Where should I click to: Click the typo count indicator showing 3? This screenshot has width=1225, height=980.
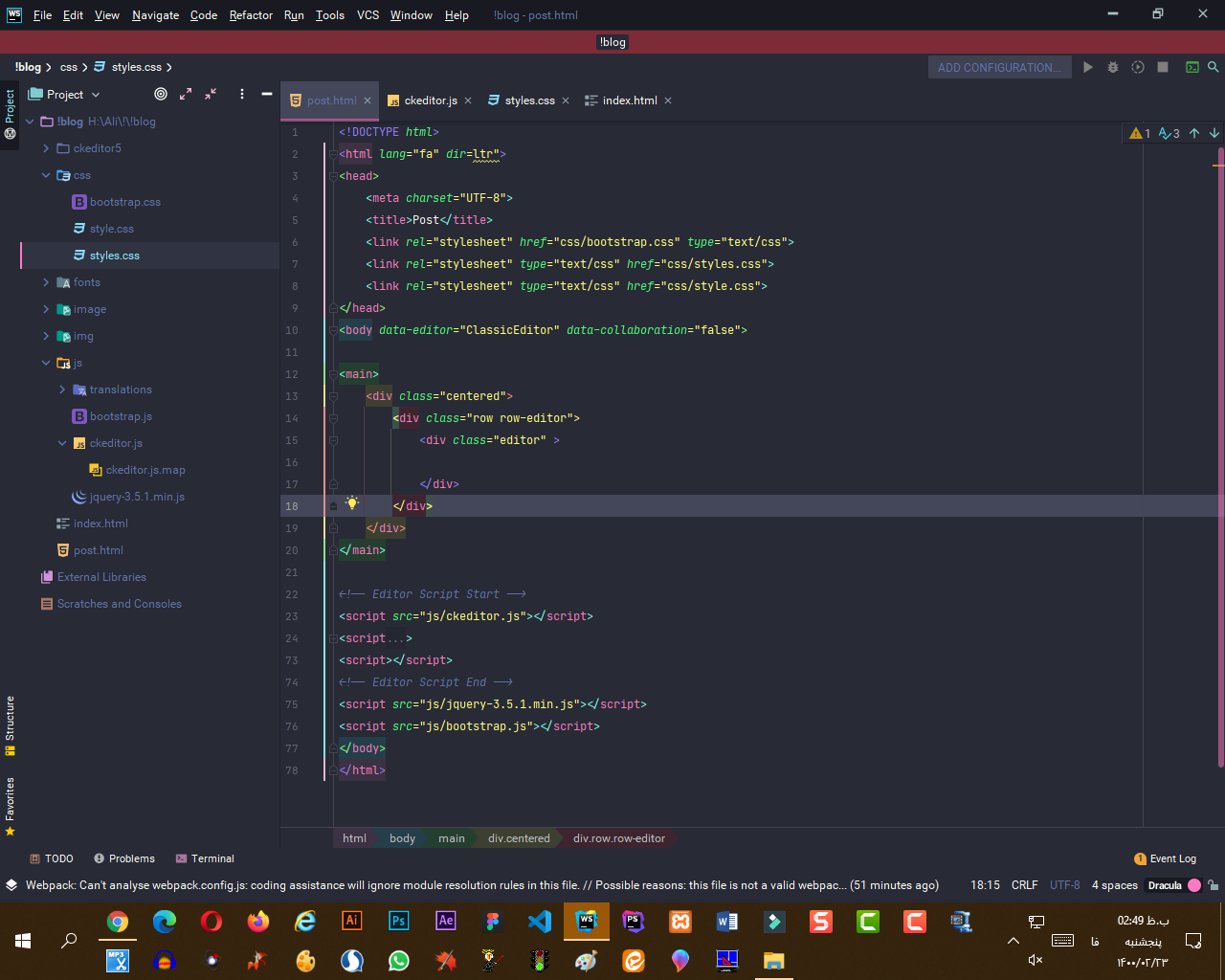pyautogui.click(x=1169, y=133)
